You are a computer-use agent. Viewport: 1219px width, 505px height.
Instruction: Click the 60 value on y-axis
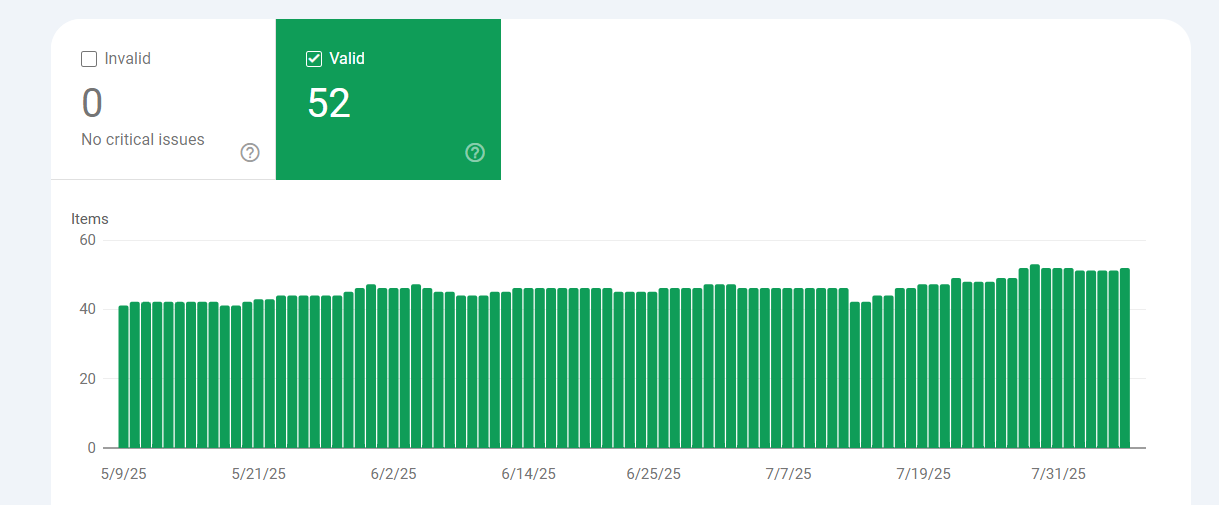pos(87,240)
